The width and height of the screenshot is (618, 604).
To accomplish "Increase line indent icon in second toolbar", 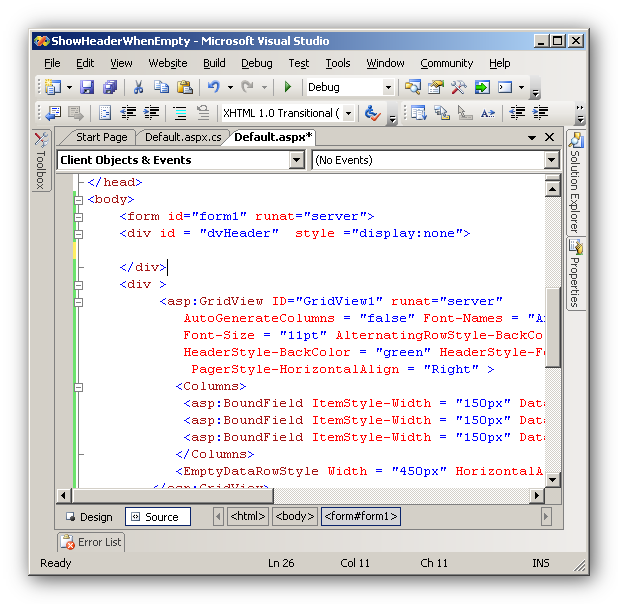I will 151,114.
